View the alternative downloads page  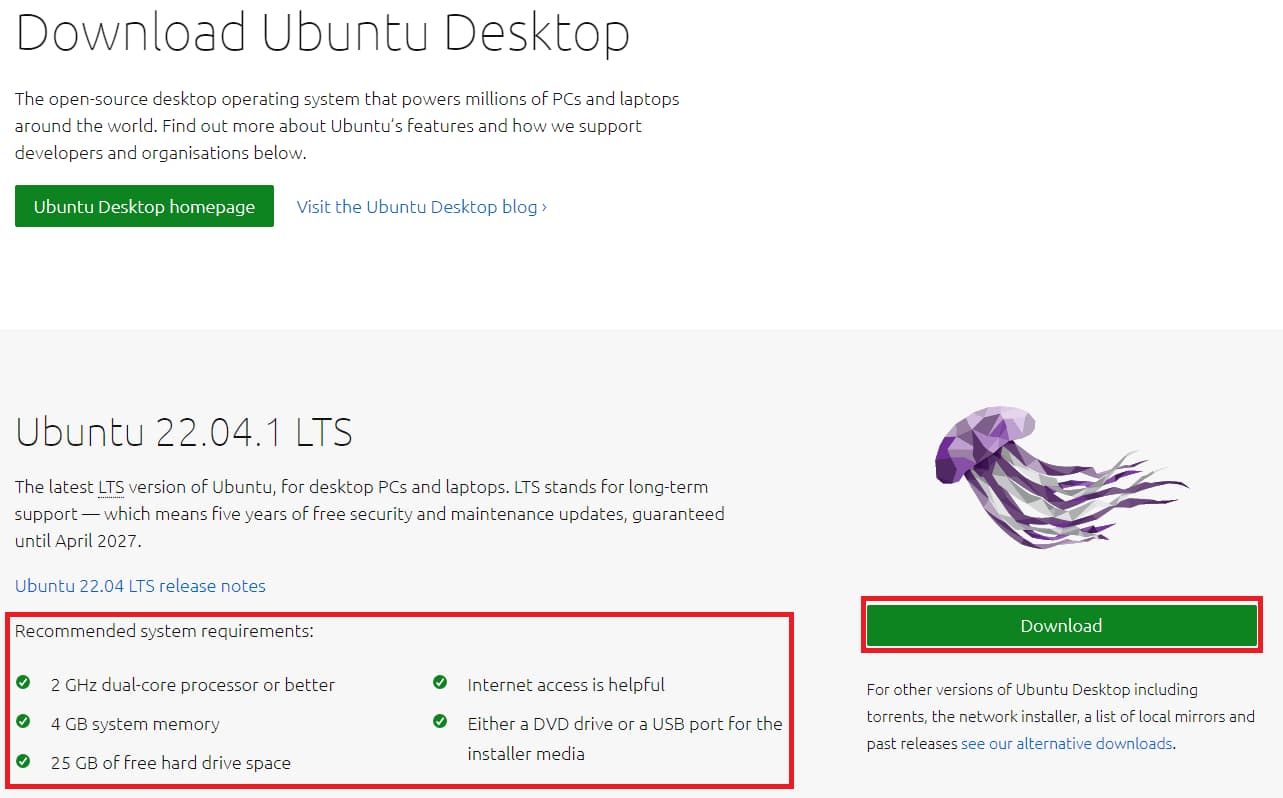point(1065,743)
